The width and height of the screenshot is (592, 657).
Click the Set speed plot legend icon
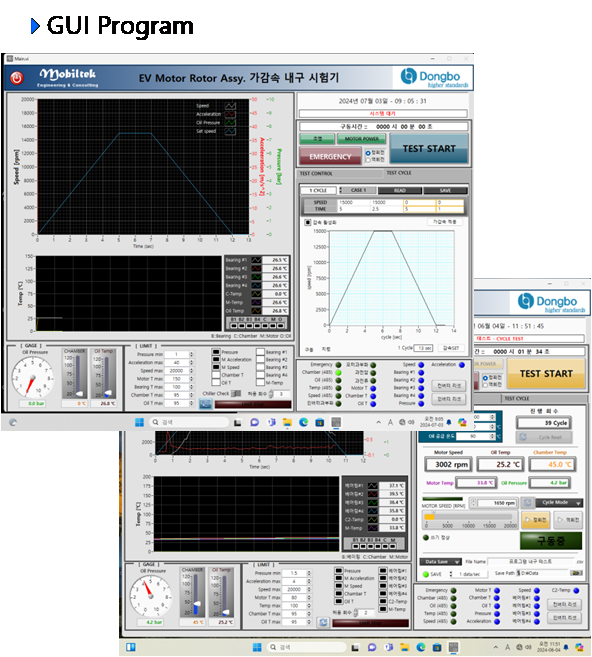[x=230, y=131]
